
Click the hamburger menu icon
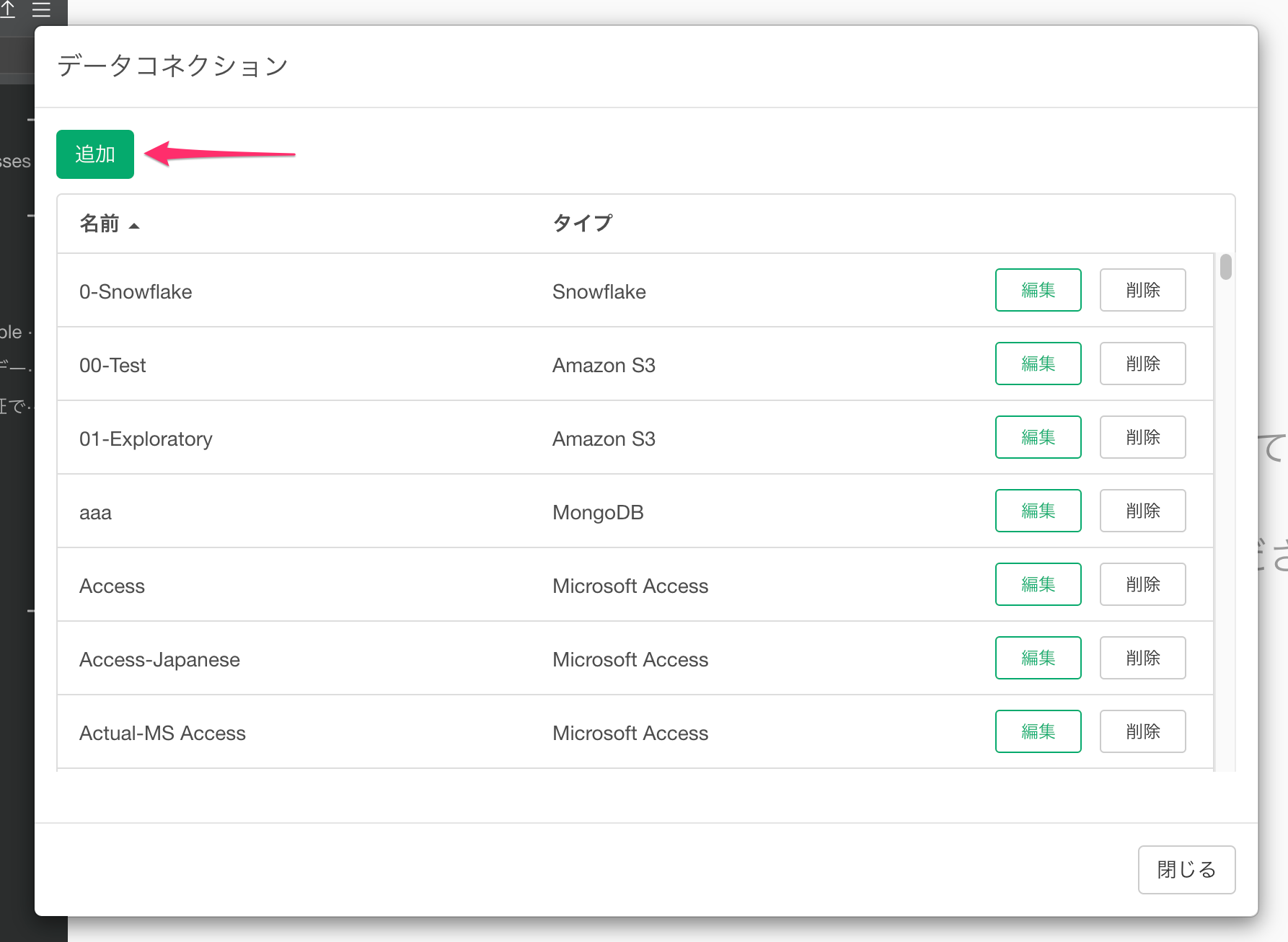pyautogui.click(x=42, y=9)
